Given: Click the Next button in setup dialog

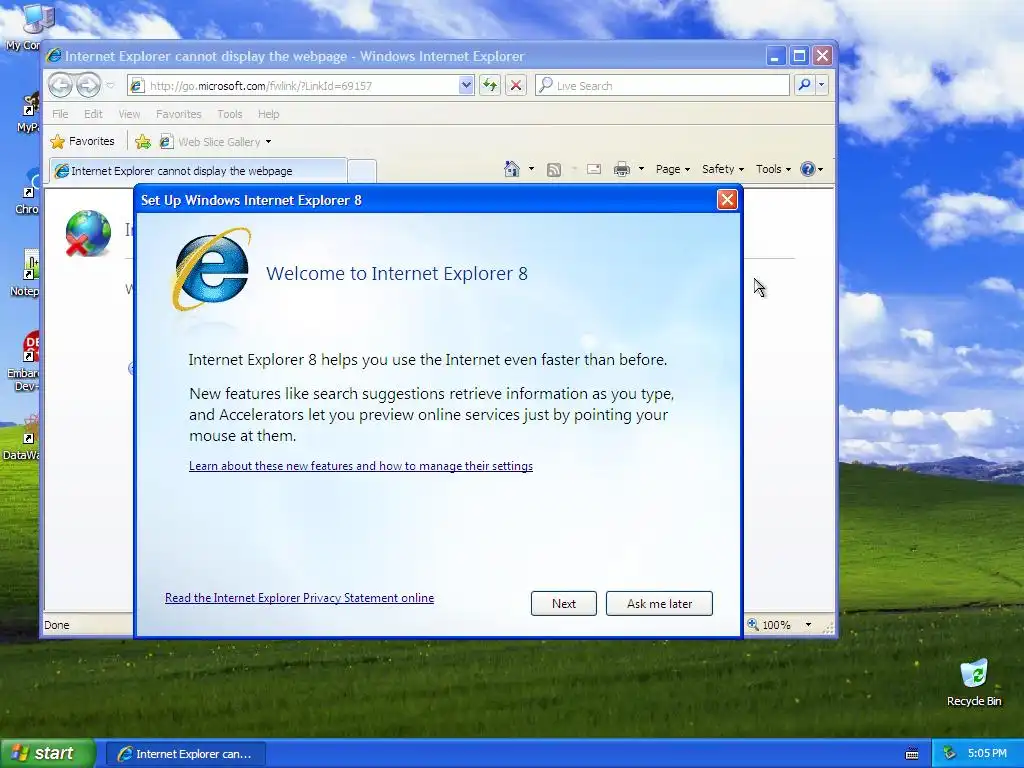Looking at the screenshot, I should pos(564,603).
